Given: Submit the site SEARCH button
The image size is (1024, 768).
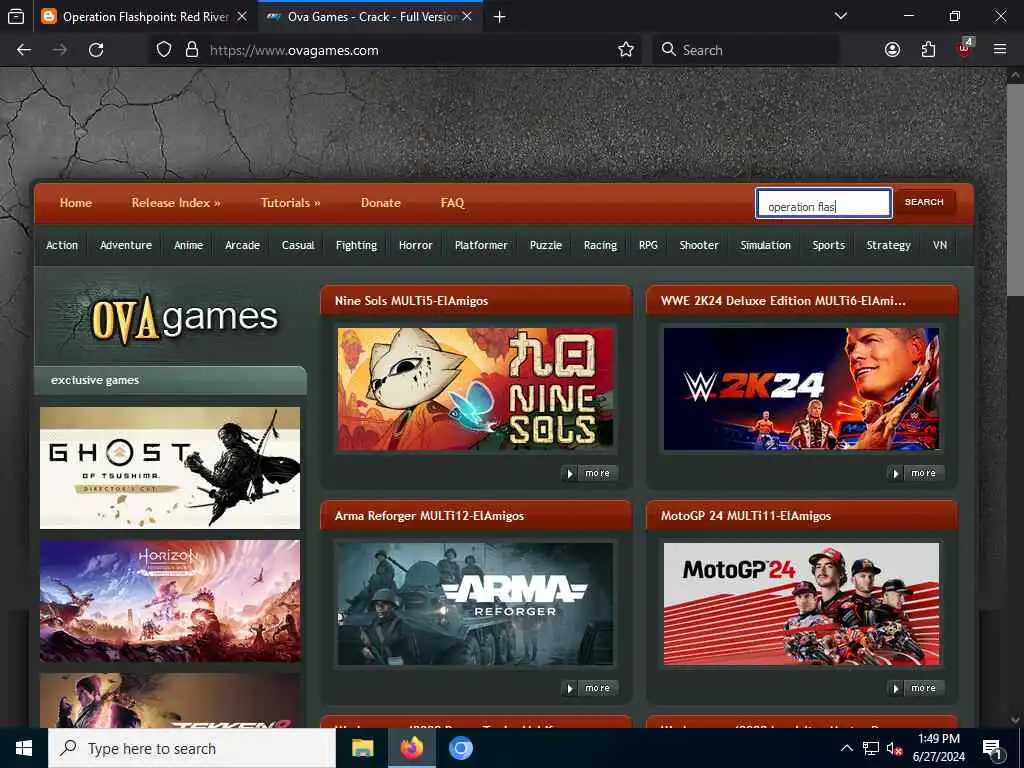Looking at the screenshot, I should [924, 202].
